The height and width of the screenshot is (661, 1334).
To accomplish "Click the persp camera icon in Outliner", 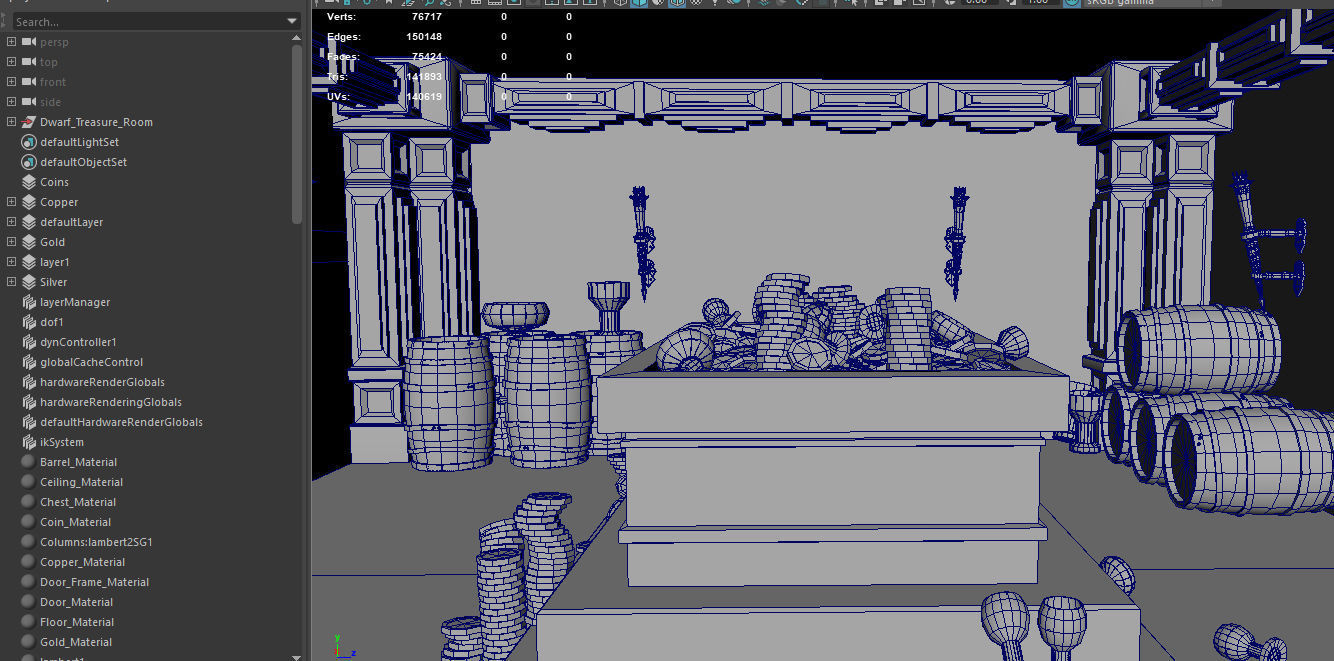I will (x=29, y=42).
